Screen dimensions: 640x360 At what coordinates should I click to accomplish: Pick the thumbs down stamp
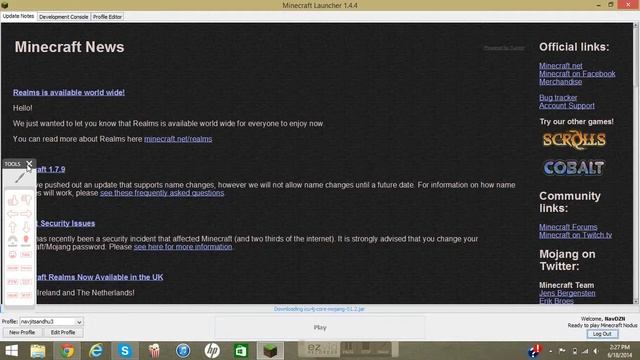(x=26, y=200)
